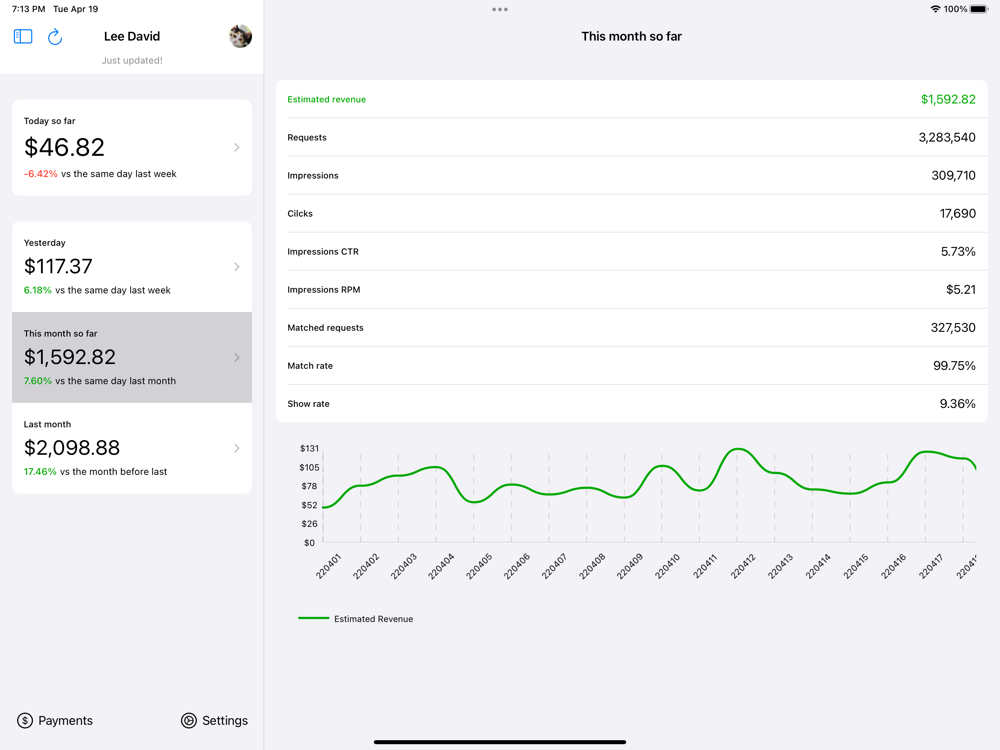Expand the Today so far chevron
The width and height of the screenshot is (1000, 750).
tap(237, 147)
